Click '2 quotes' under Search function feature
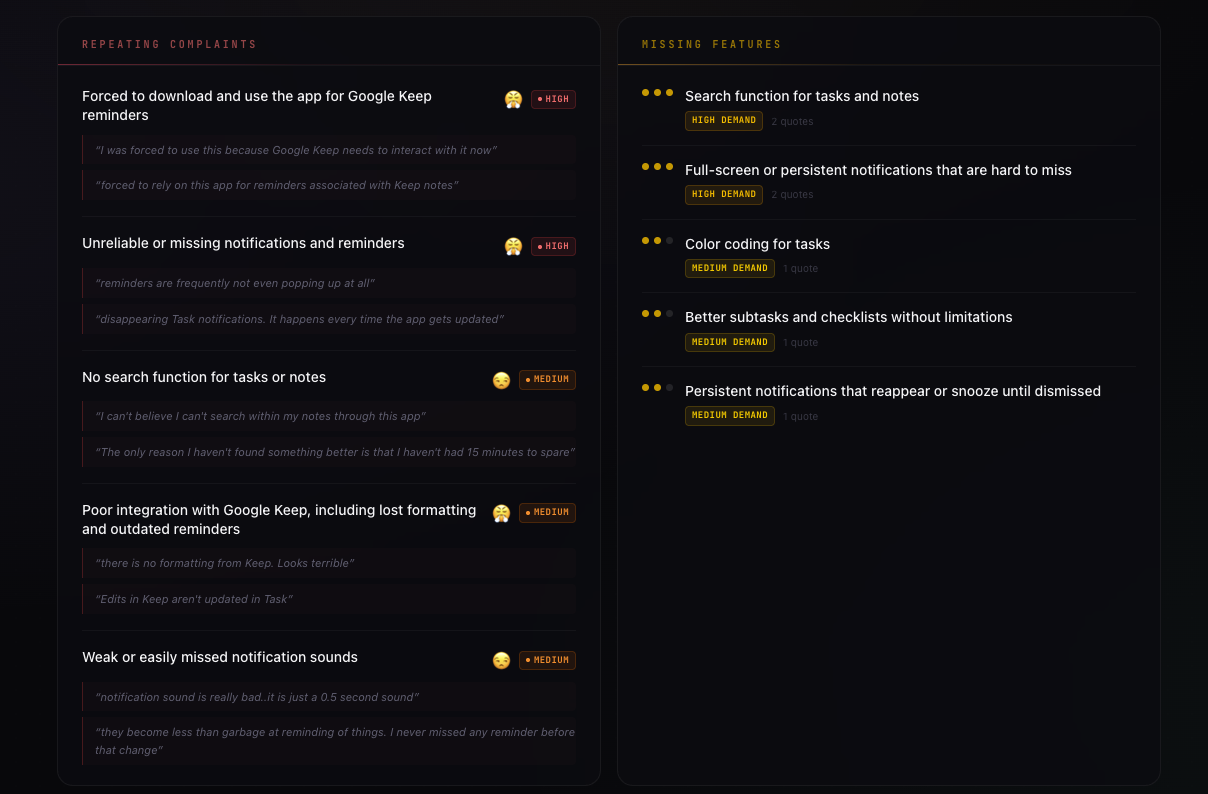This screenshot has width=1208, height=794. 792,122
